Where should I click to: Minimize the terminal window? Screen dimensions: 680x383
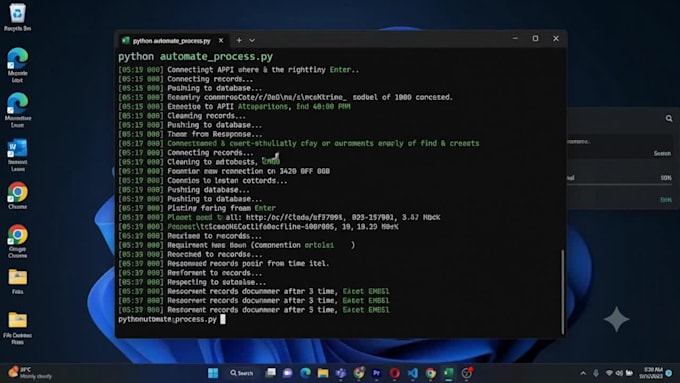tap(515, 39)
